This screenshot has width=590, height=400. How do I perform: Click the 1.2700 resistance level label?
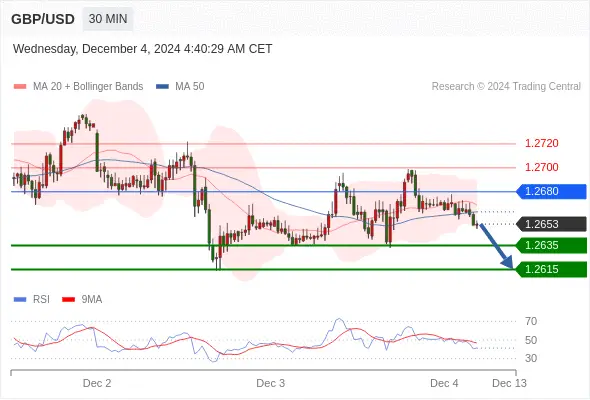tap(541, 167)
